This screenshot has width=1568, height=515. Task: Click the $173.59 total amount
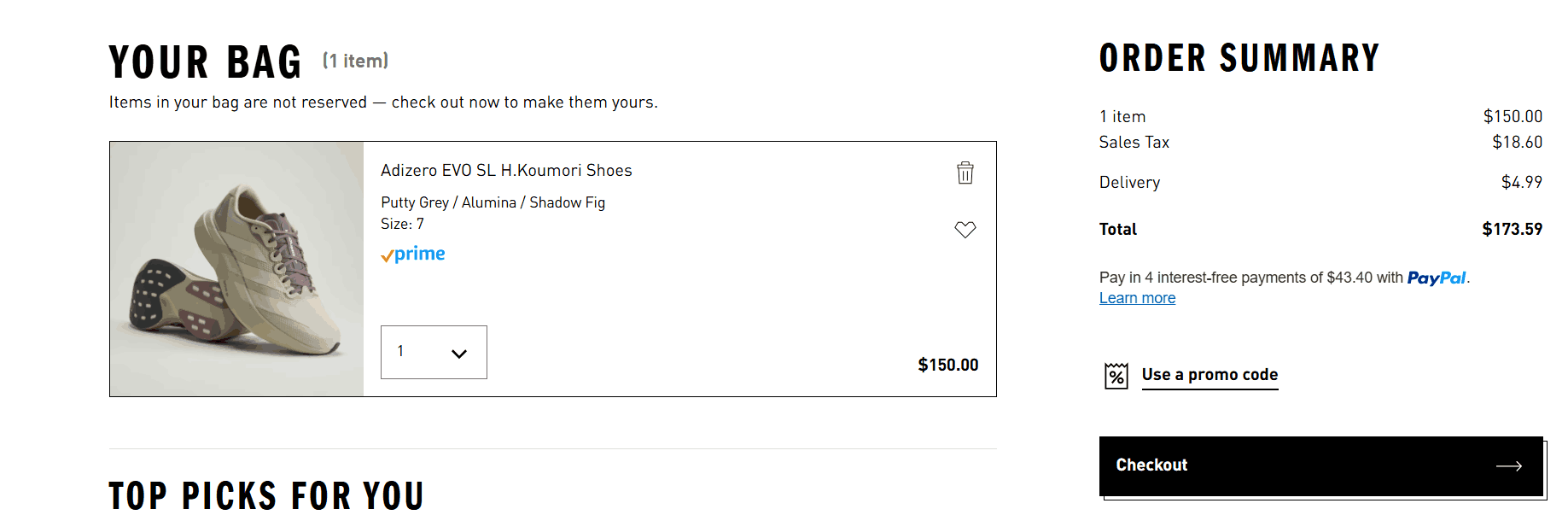click(1512, 229)
